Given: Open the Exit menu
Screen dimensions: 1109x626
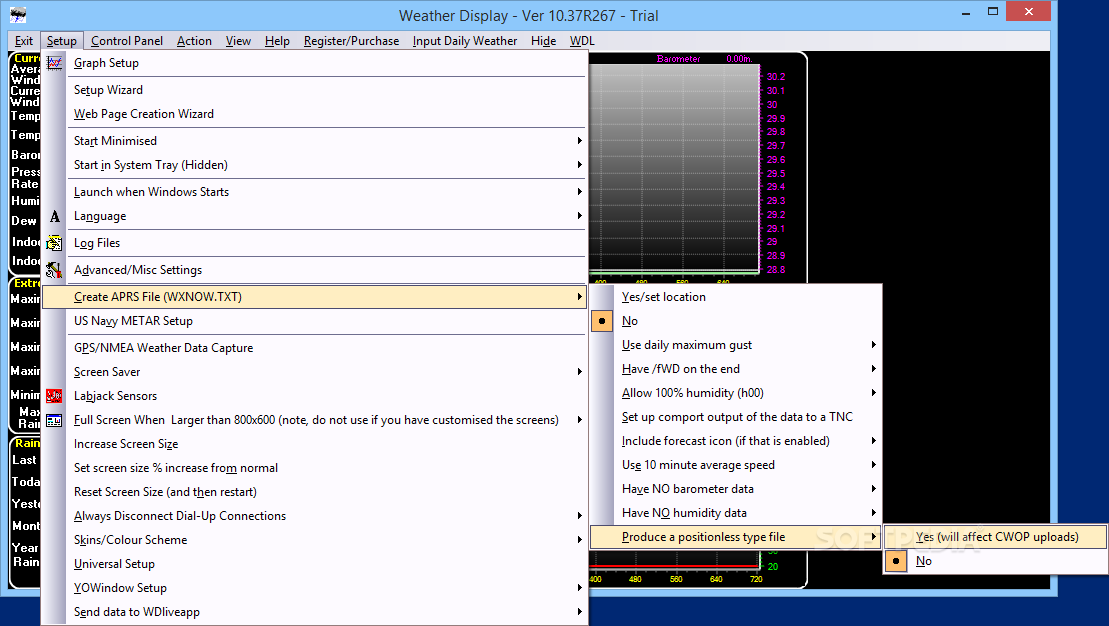Looking at the screenshot, I should click(24, 41).
